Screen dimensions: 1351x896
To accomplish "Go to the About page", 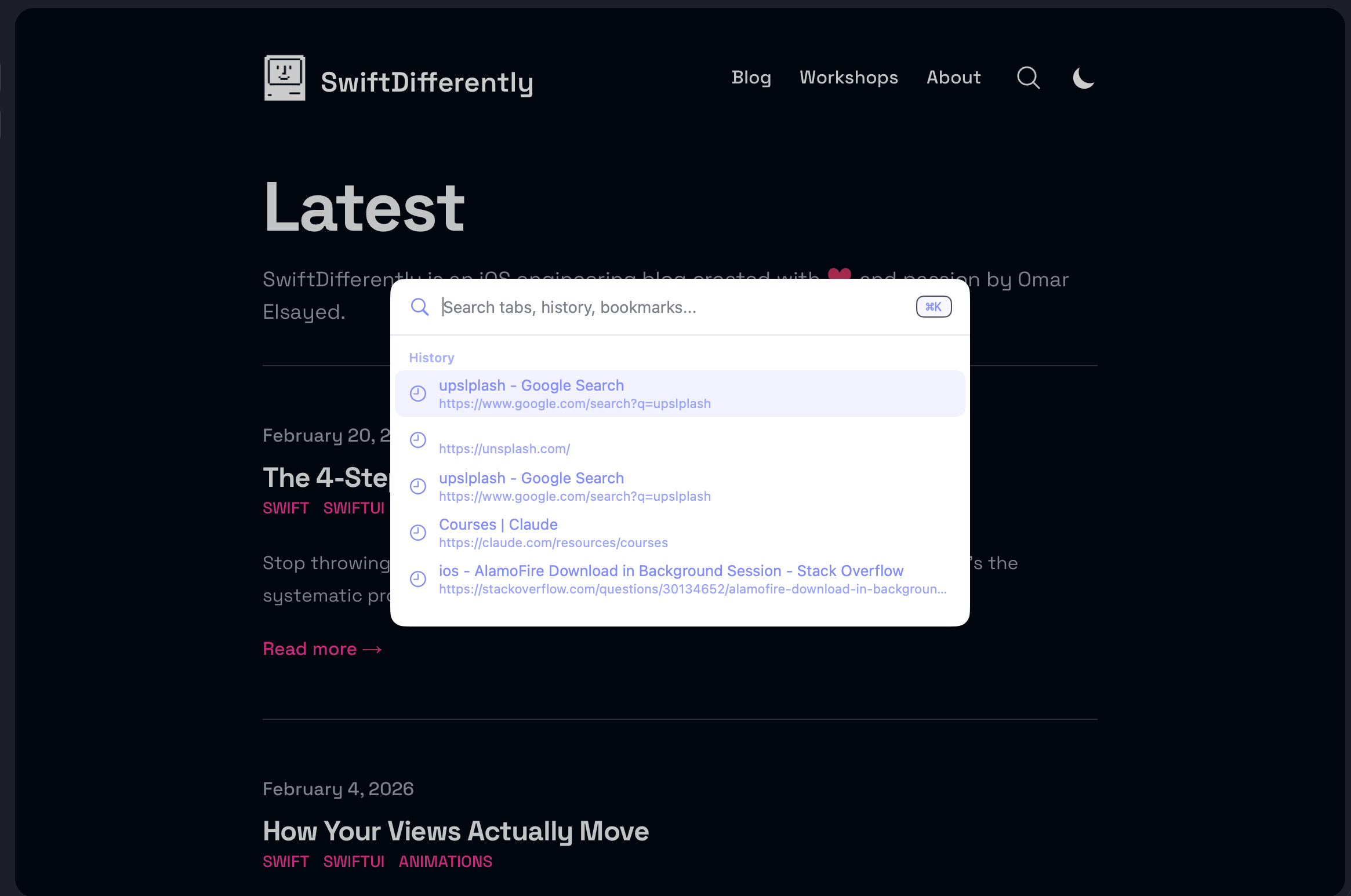I will (x=953, y=78).
